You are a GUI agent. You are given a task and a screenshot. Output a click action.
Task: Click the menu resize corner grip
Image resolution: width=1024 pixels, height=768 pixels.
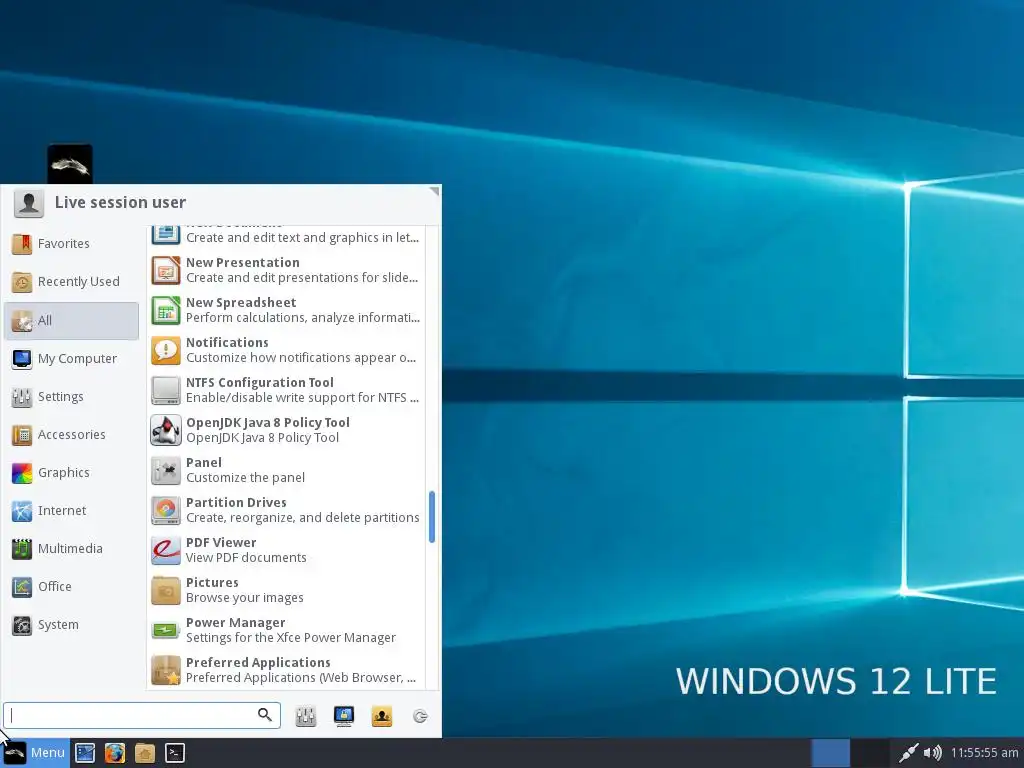click(435, 191)
